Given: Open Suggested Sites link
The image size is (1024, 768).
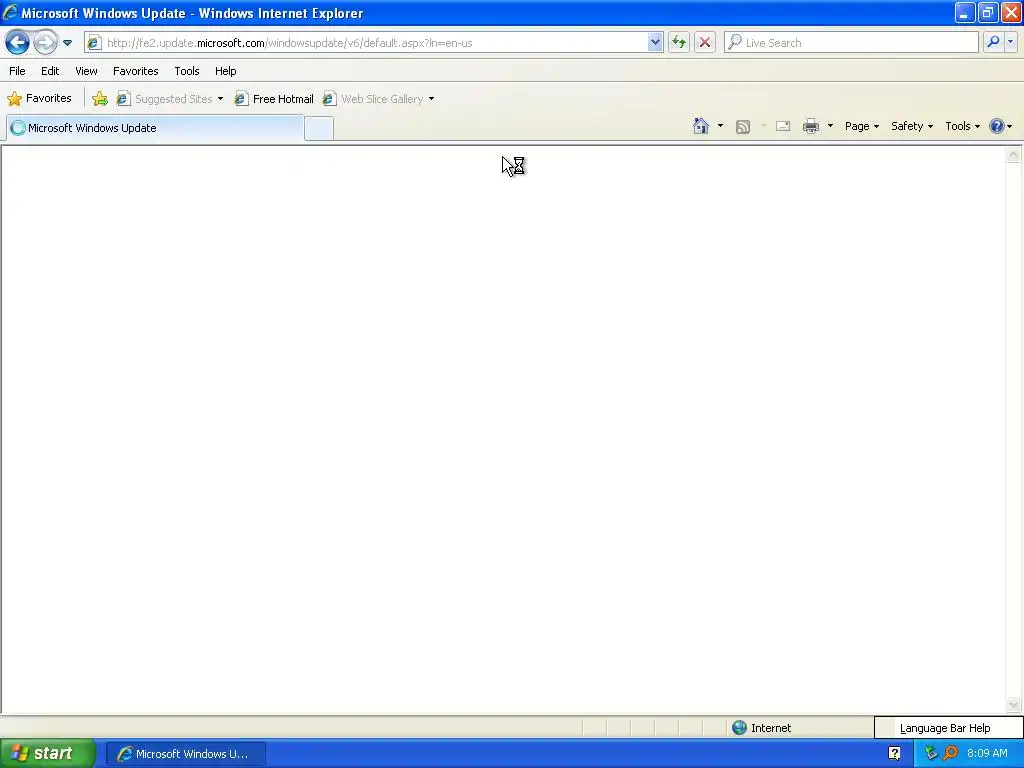Looking at the screenshot, I should click(x=165, y=99).
